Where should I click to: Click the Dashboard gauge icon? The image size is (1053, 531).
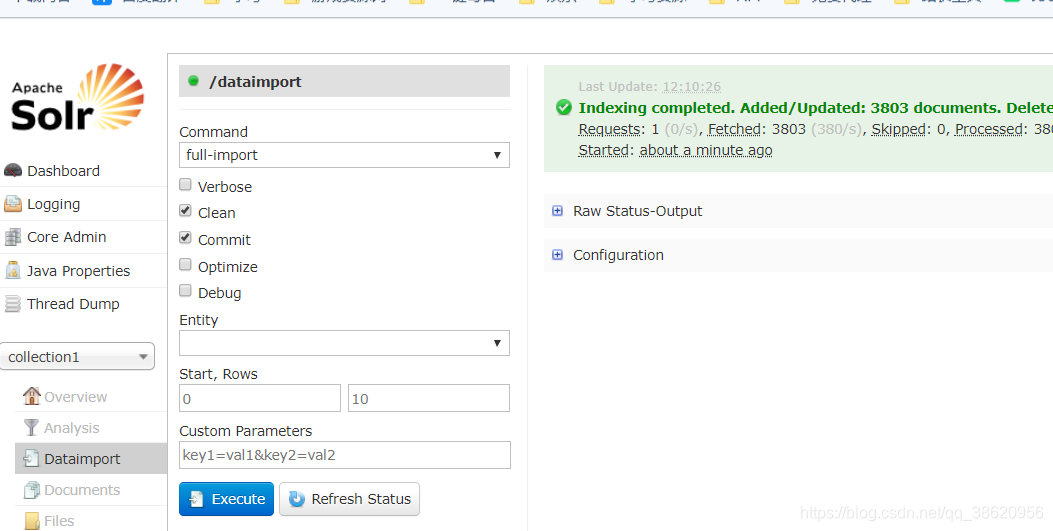(x=13, y=171)
